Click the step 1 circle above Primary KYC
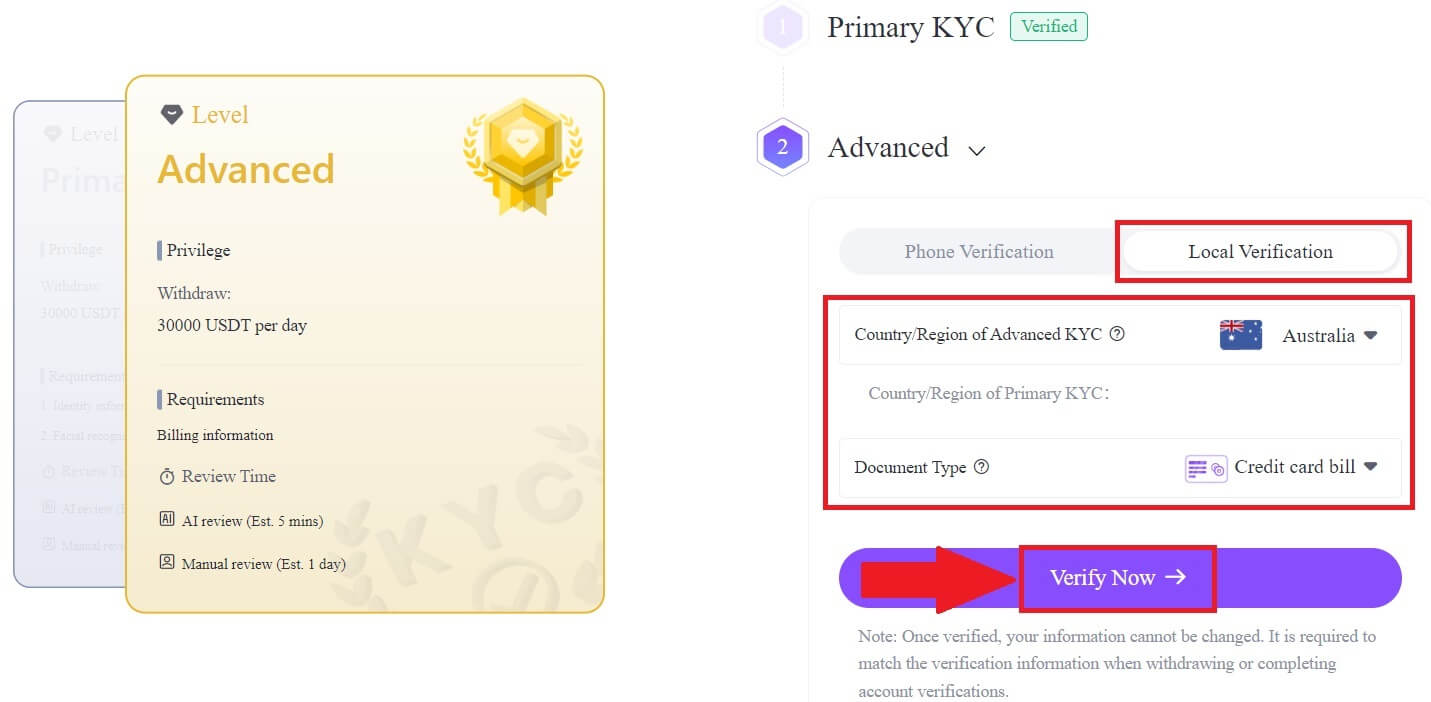 (783, 26)
